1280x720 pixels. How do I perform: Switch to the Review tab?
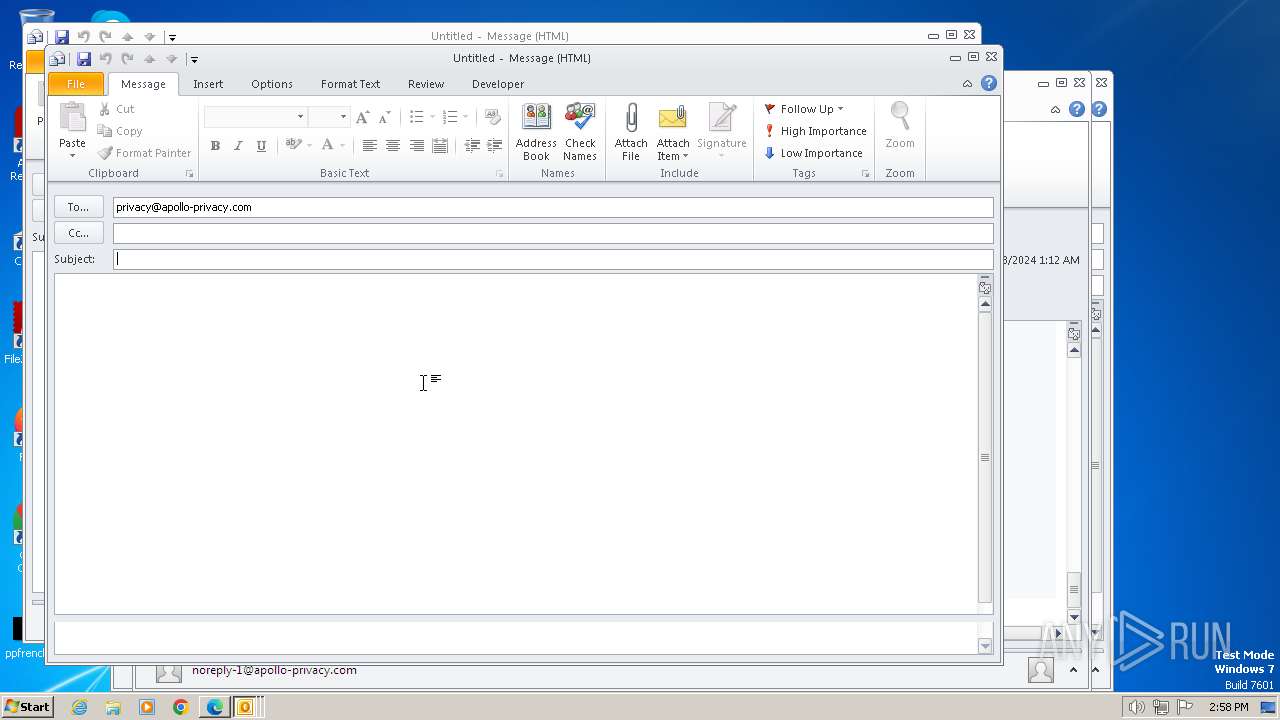[x=426, y=84]
